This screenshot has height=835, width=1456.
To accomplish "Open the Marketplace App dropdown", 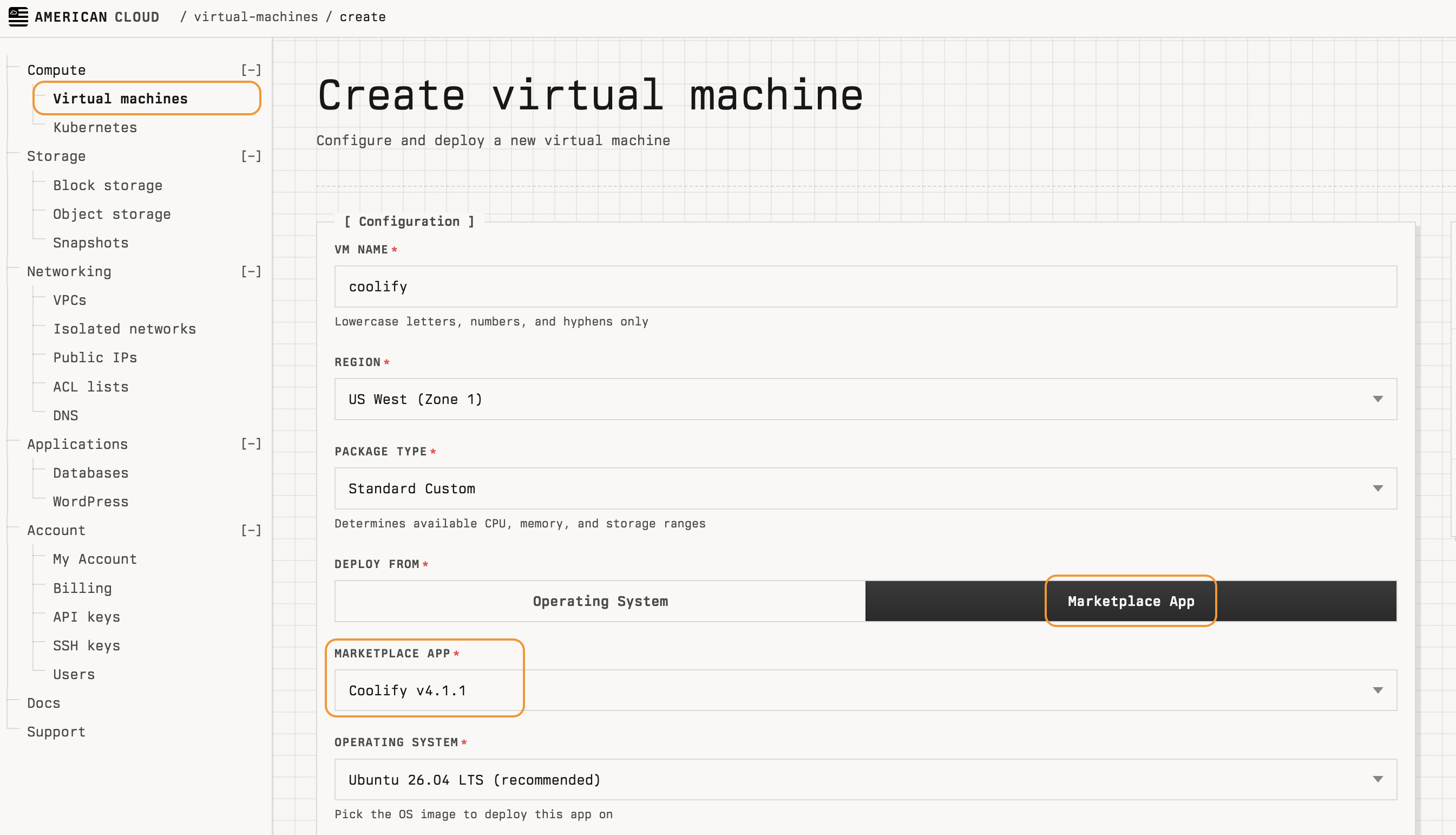I will click(x=865, y=690).
